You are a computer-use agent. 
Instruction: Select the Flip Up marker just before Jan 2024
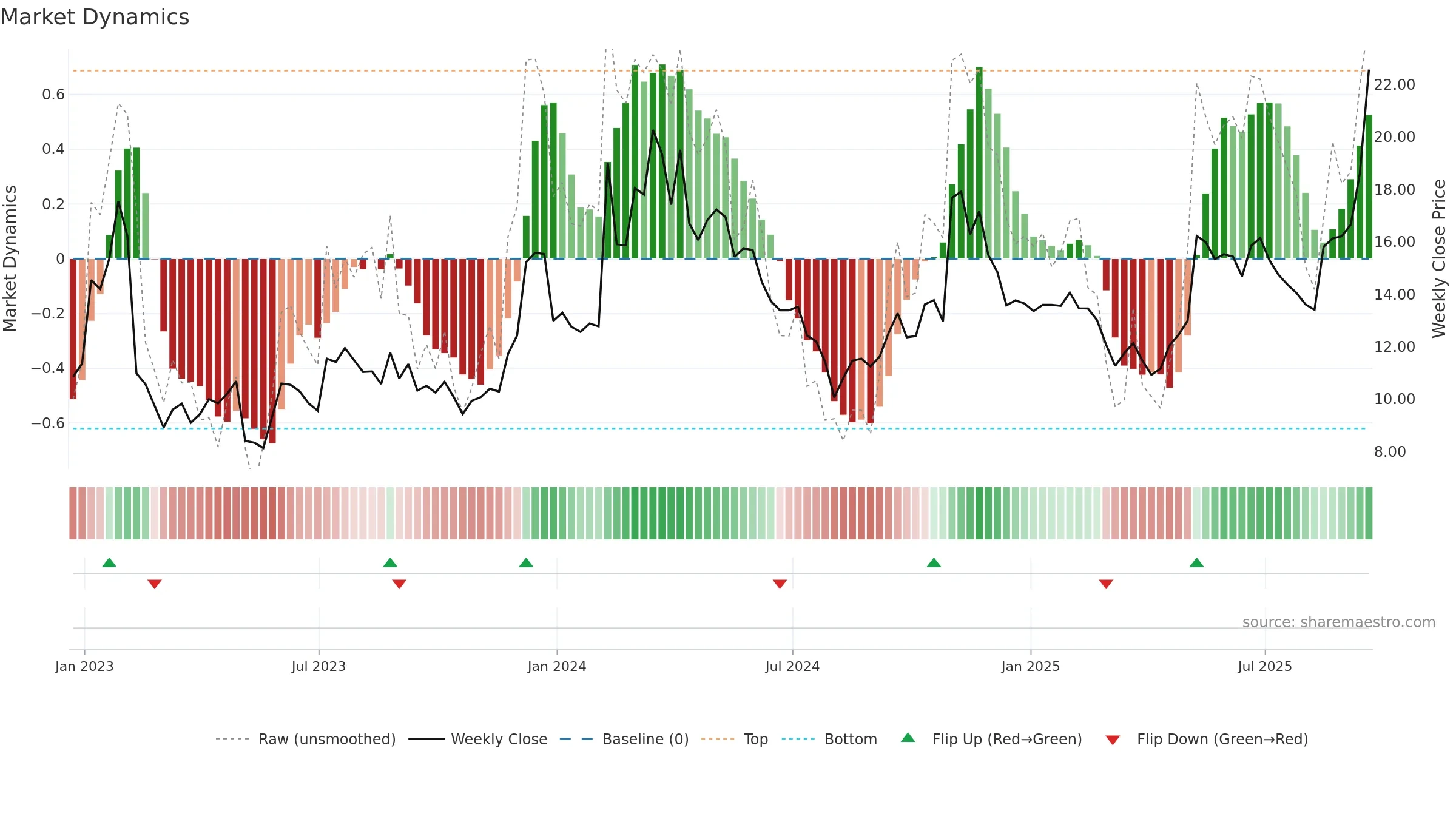click(526, 562)
